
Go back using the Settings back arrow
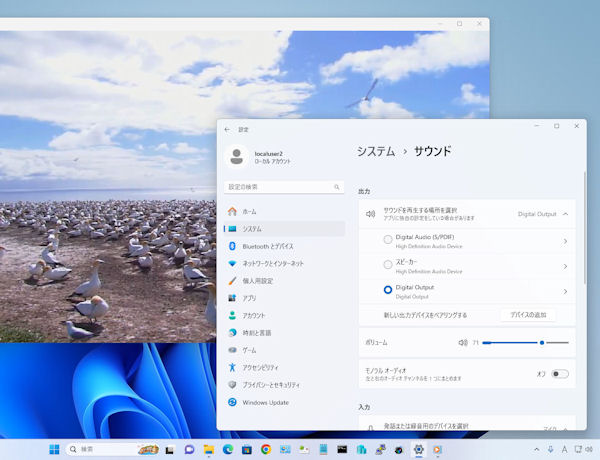click(227, 130)
